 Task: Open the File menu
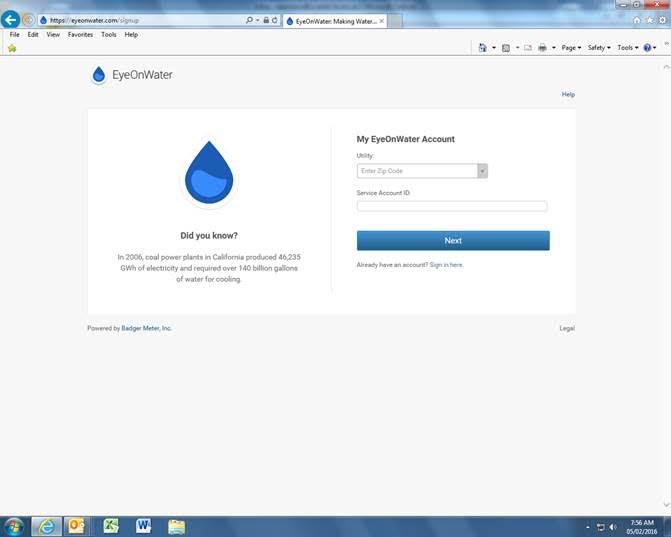click(x=15, y=35)
